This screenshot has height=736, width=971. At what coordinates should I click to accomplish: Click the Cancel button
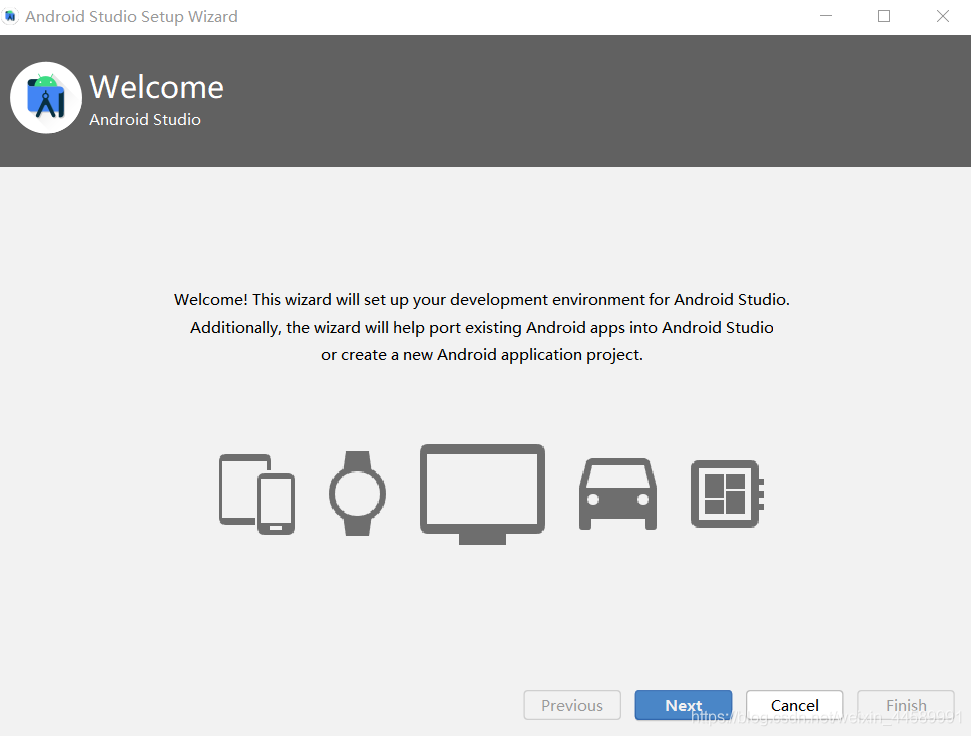tap(795, 705)
